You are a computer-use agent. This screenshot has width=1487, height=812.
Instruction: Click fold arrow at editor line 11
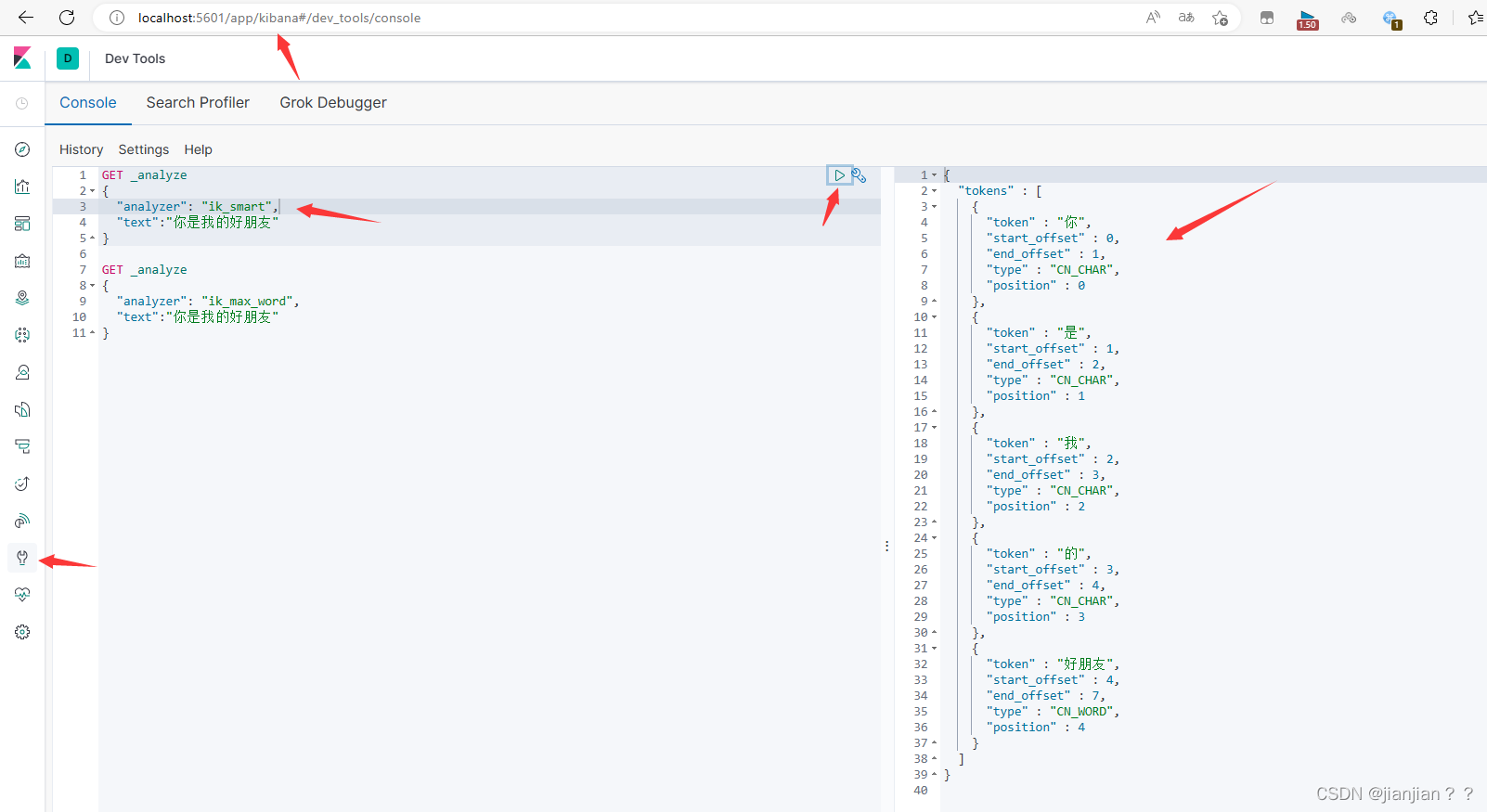(x=93, y=333)
